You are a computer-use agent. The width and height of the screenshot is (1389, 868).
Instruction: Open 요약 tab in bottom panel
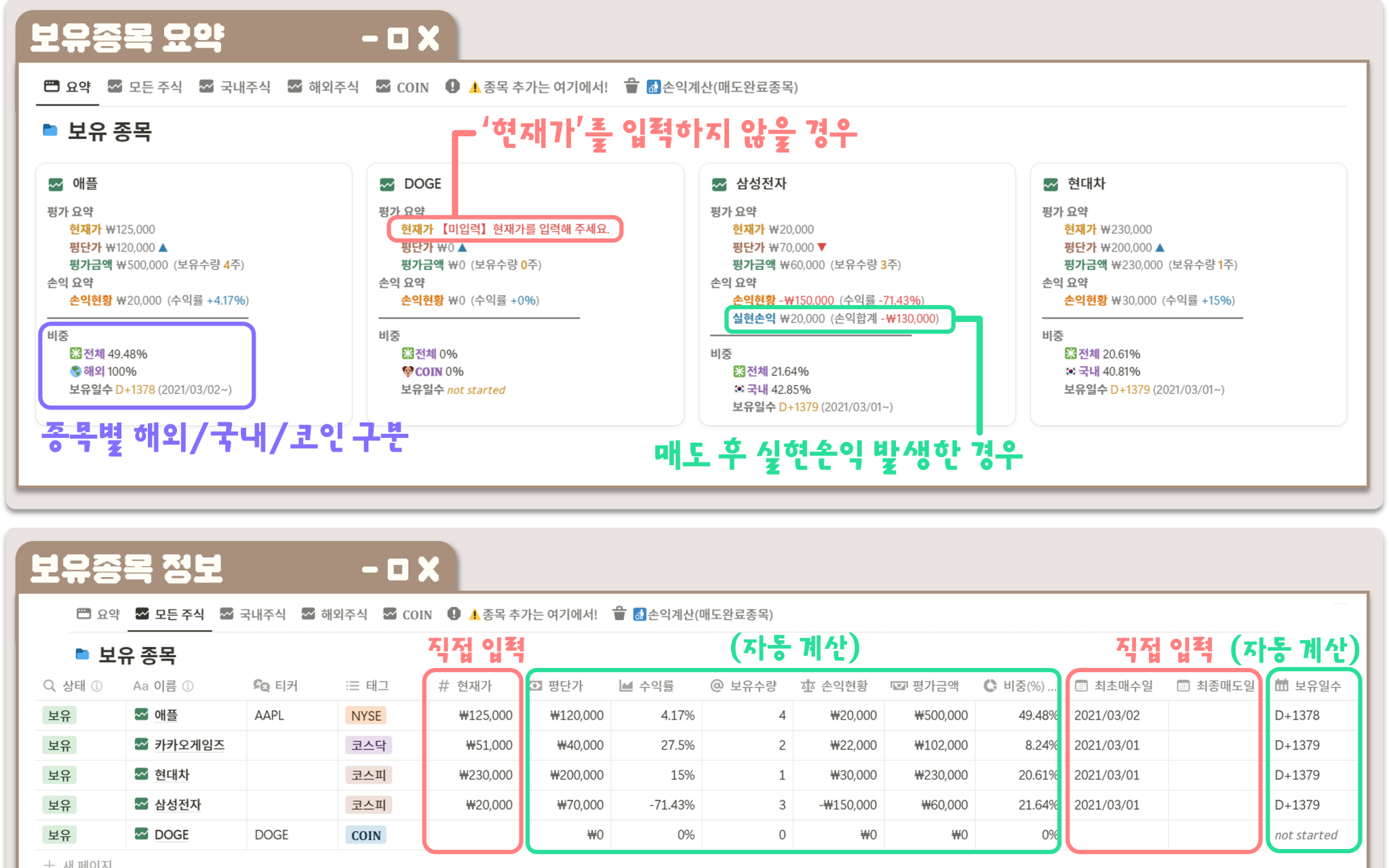[x=98, y=614]
